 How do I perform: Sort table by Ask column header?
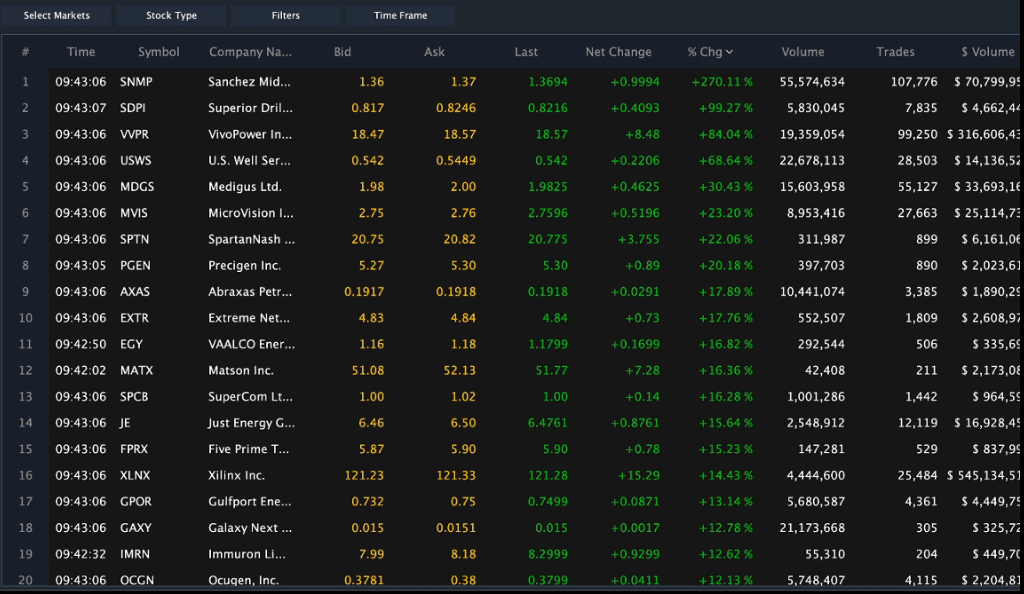(x=434, y=52)
